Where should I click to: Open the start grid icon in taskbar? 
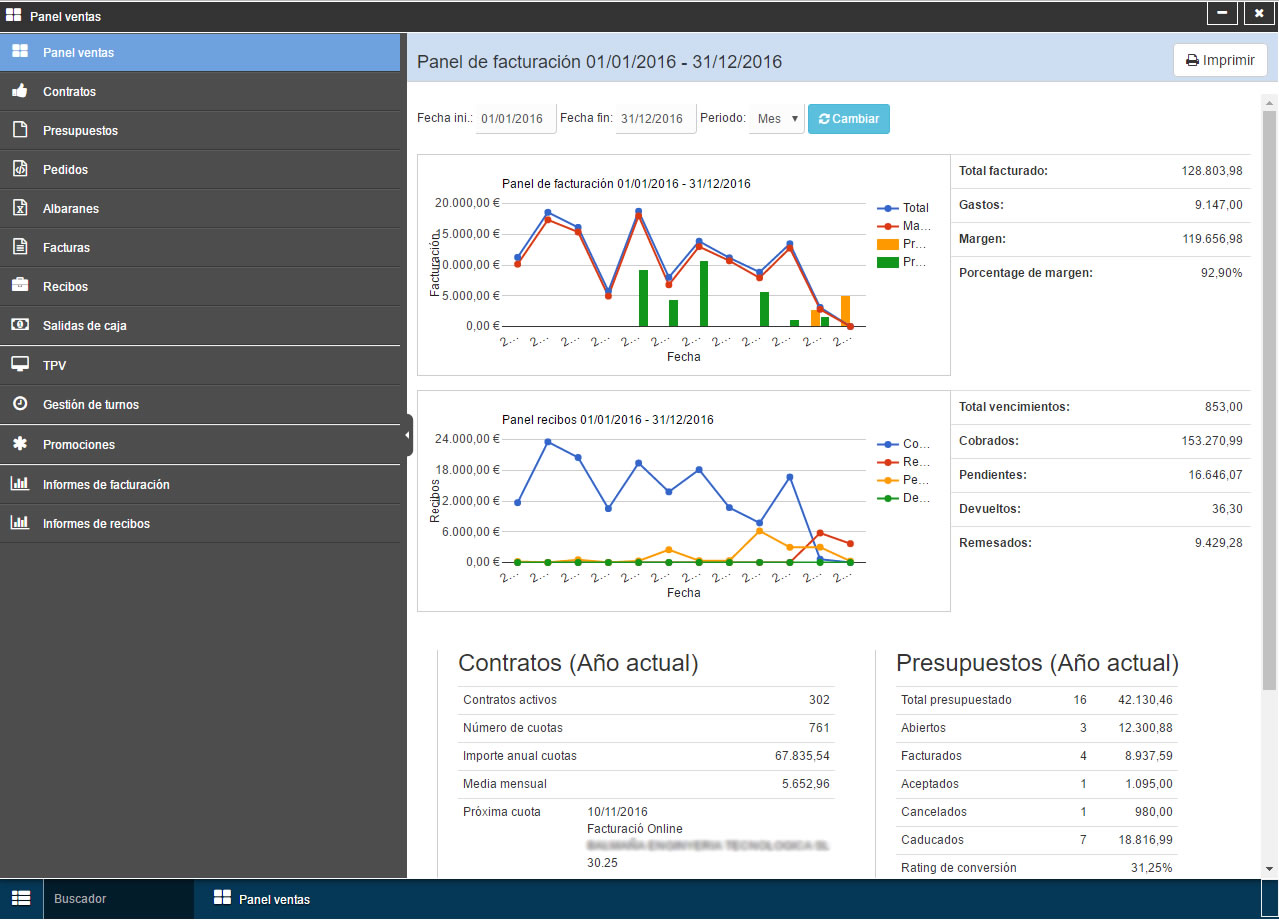(21, 898)
